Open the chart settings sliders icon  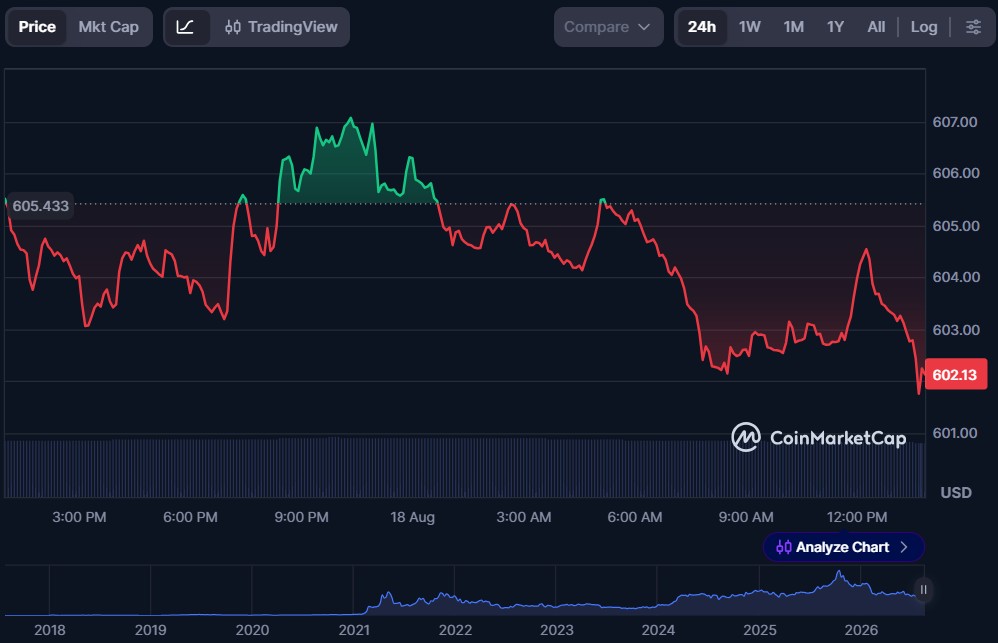click(973, 27)
